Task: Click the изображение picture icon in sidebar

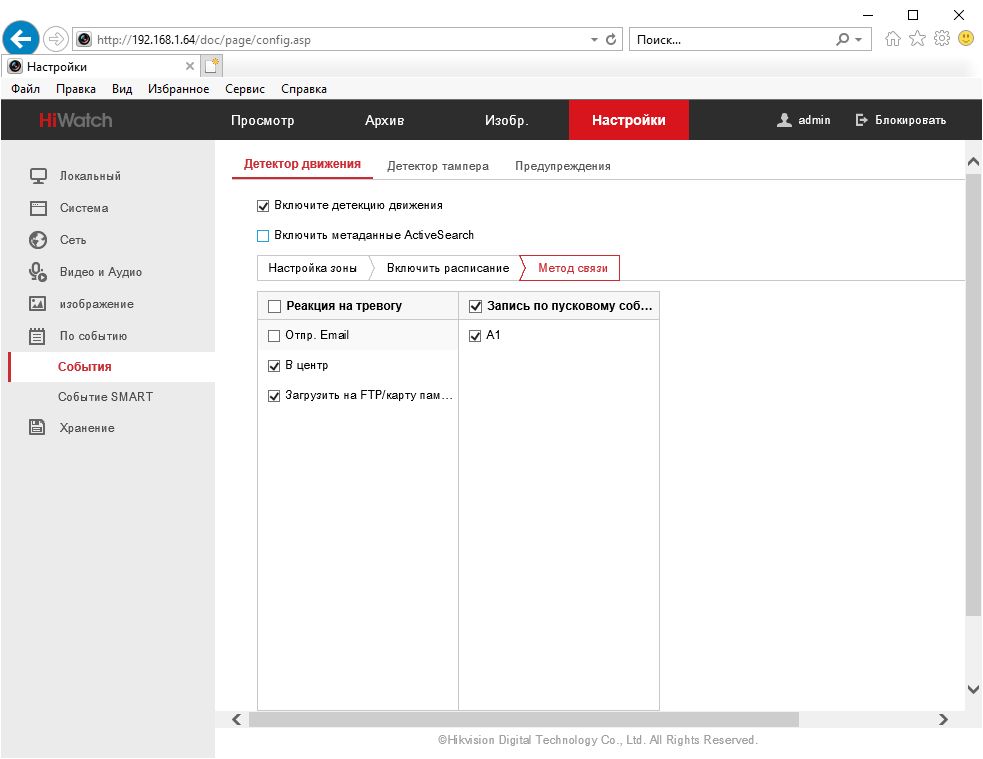Action: point(38,304)
